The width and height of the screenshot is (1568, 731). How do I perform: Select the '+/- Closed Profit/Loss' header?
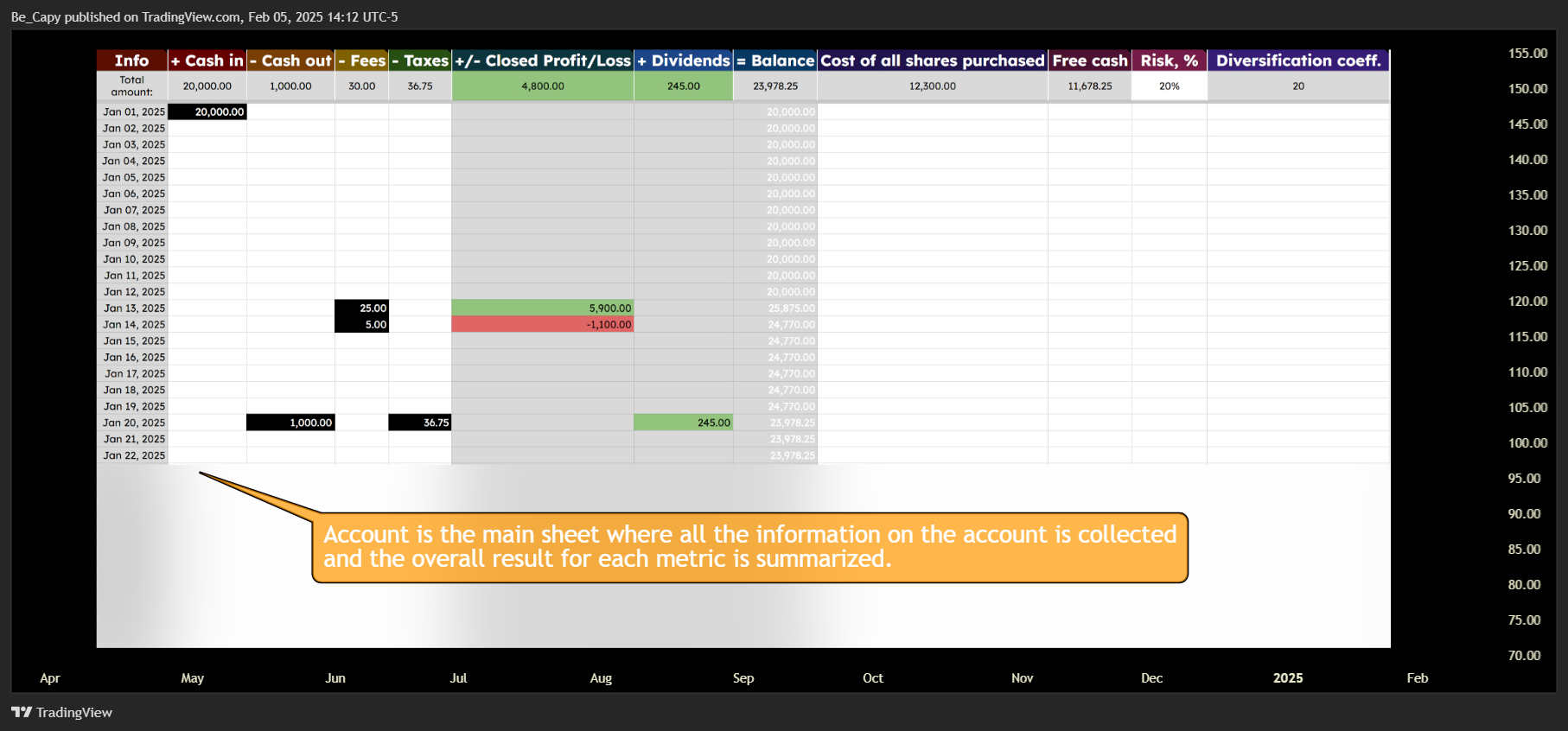coord(543,60)
